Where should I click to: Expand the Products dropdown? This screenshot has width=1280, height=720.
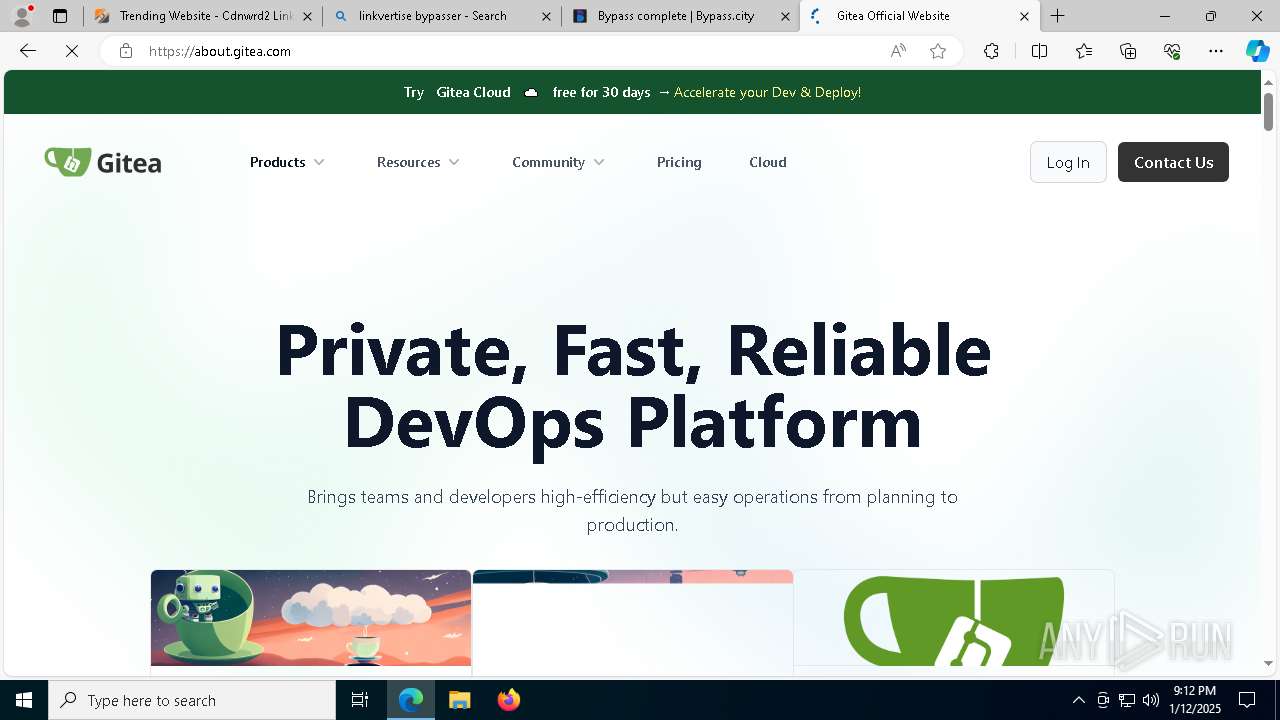point(287,162)
